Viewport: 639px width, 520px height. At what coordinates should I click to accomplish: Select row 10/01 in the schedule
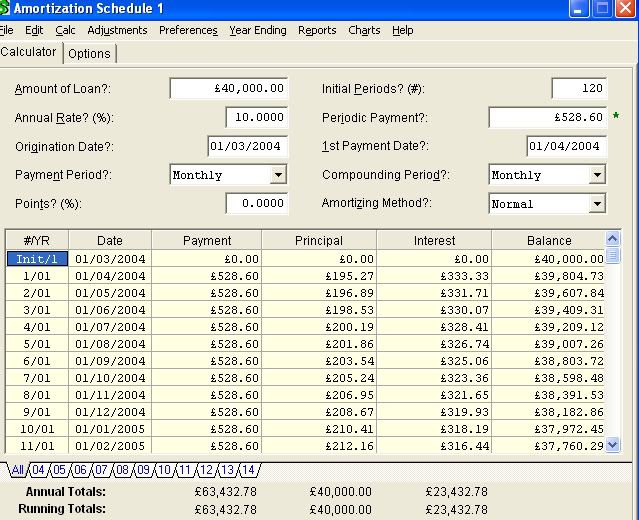(x=37, y=429)
